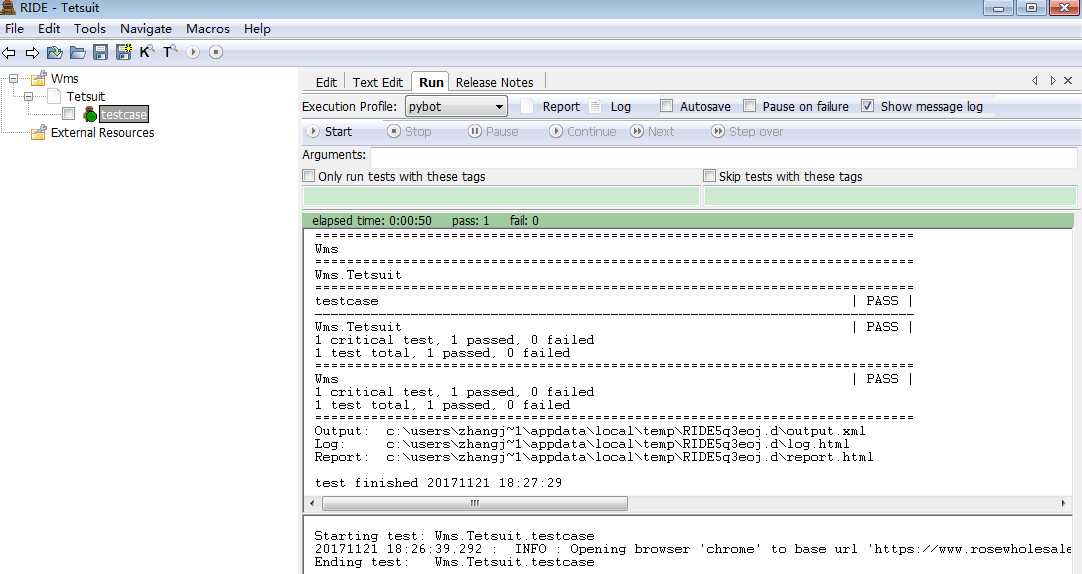Switch to the Edit tab
The height and width of the screenshot is (574, 1082).
tap(326, 82)
